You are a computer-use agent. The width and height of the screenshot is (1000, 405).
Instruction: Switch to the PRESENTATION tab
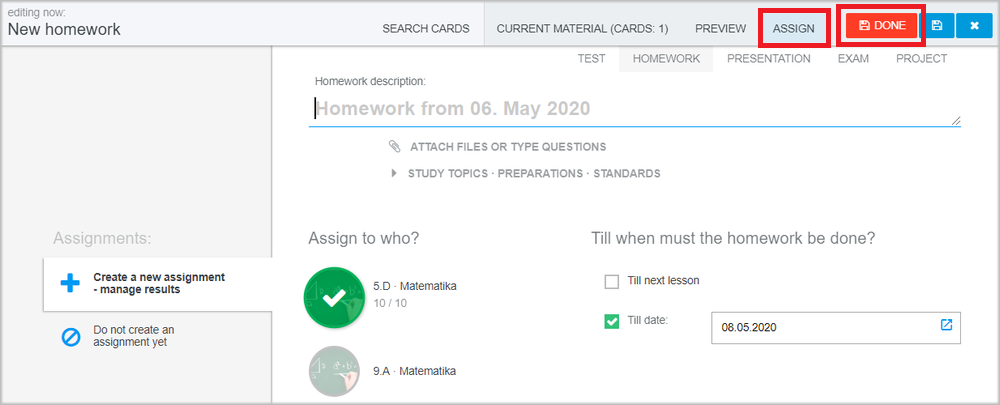pyautogui.click(x=768, y=59)
